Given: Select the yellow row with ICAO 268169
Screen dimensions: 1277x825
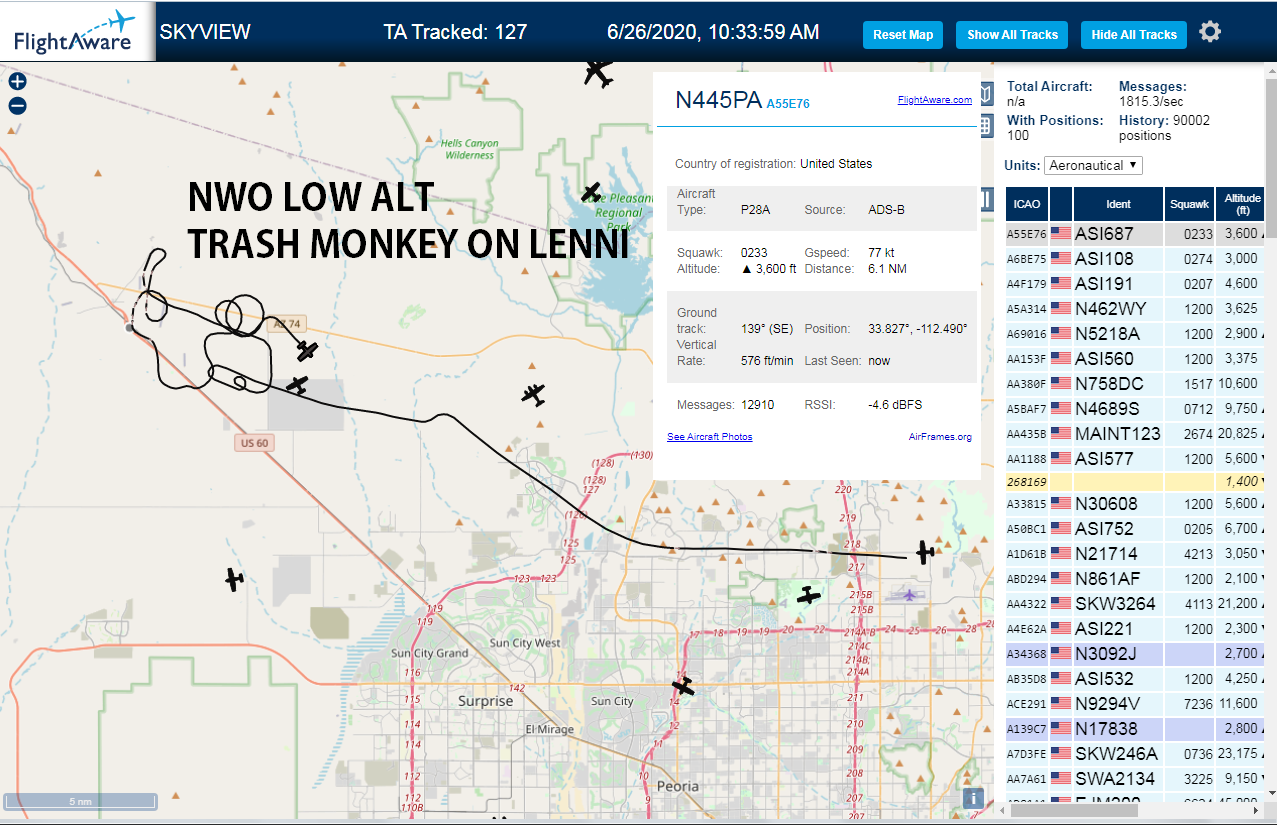Looking at the screenshot, I should (x=1135, y=482).
